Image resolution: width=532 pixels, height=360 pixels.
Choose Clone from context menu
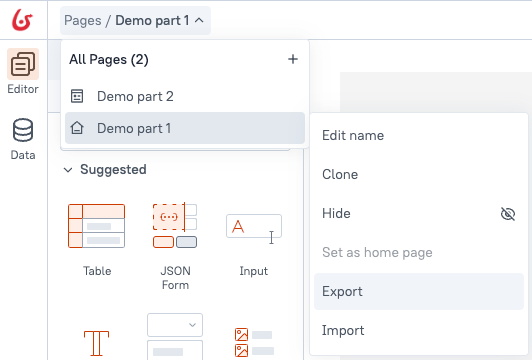click(419, 174)
